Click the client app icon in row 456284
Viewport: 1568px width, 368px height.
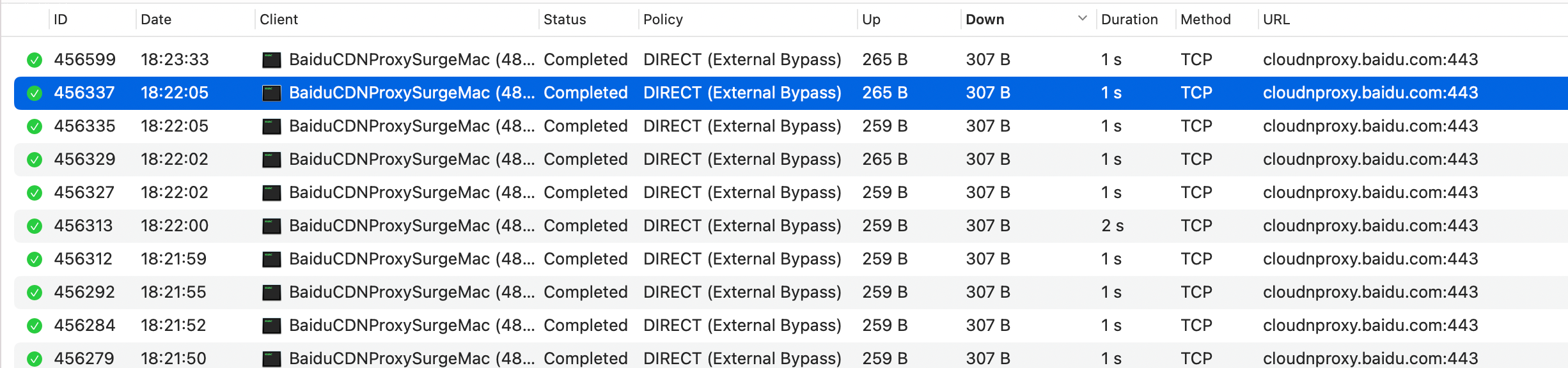272,326
